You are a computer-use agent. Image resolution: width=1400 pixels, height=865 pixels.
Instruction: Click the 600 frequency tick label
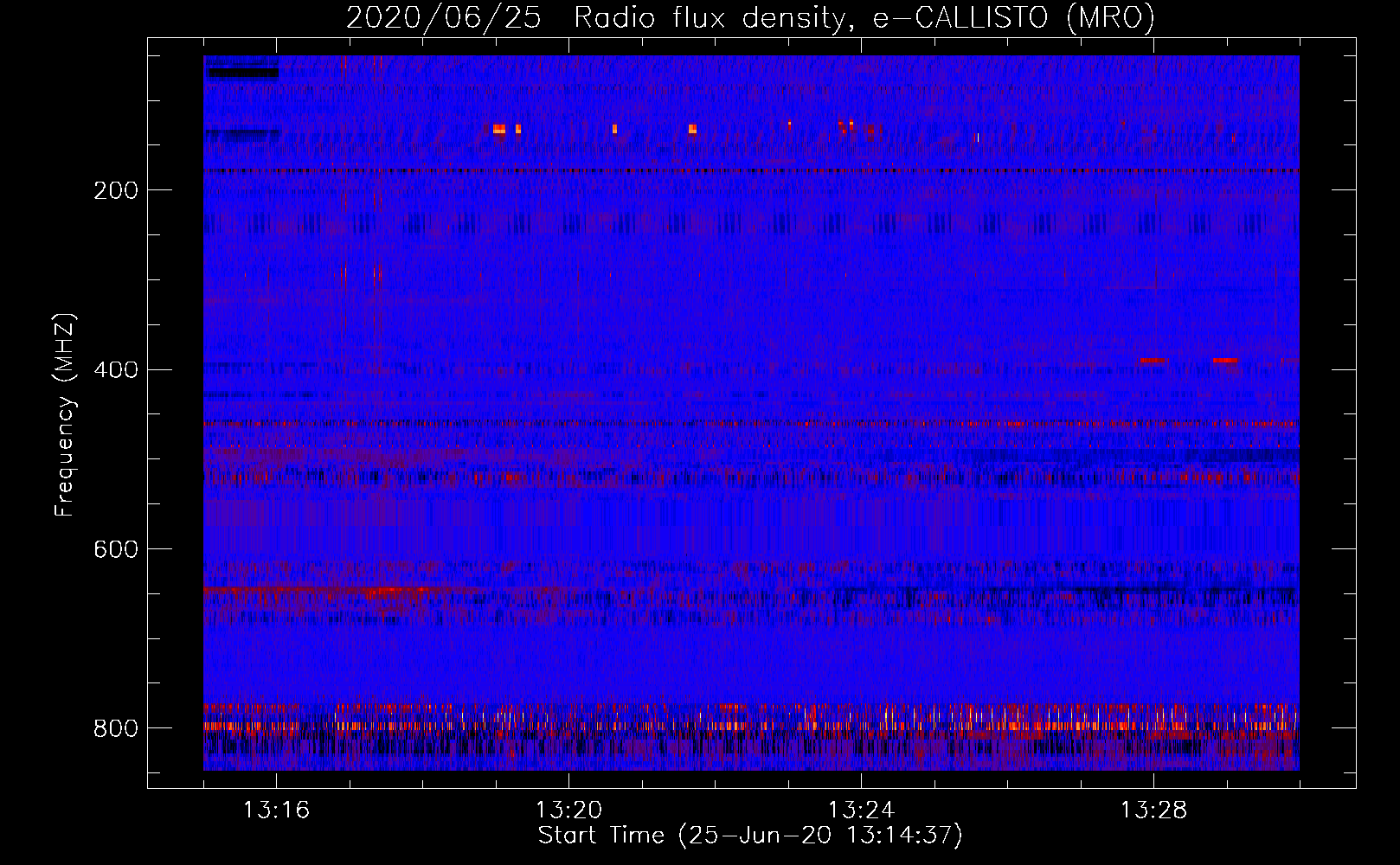115,550
